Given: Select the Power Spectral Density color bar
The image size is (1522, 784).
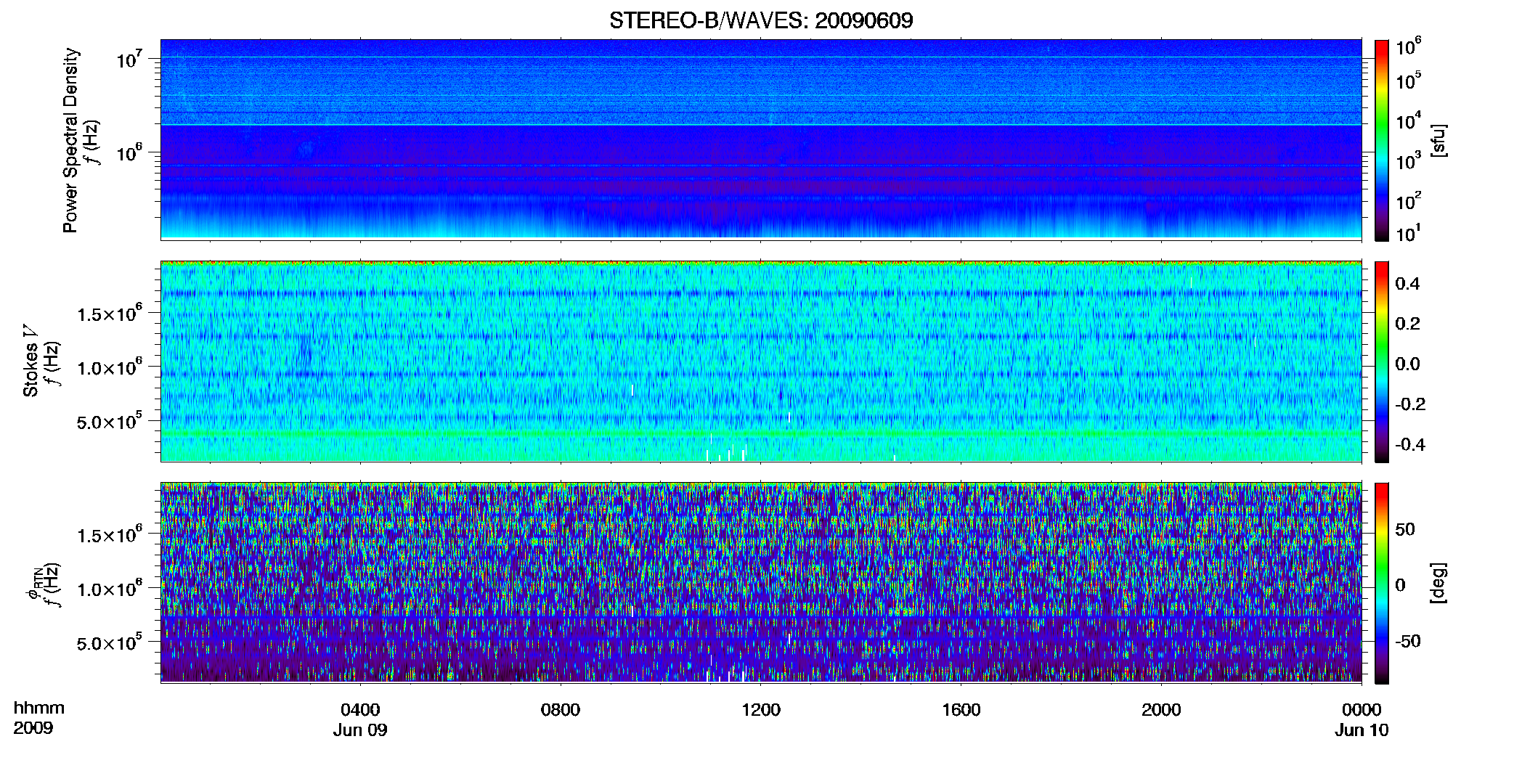Looking at the screenshot, I should point(1382,140).
